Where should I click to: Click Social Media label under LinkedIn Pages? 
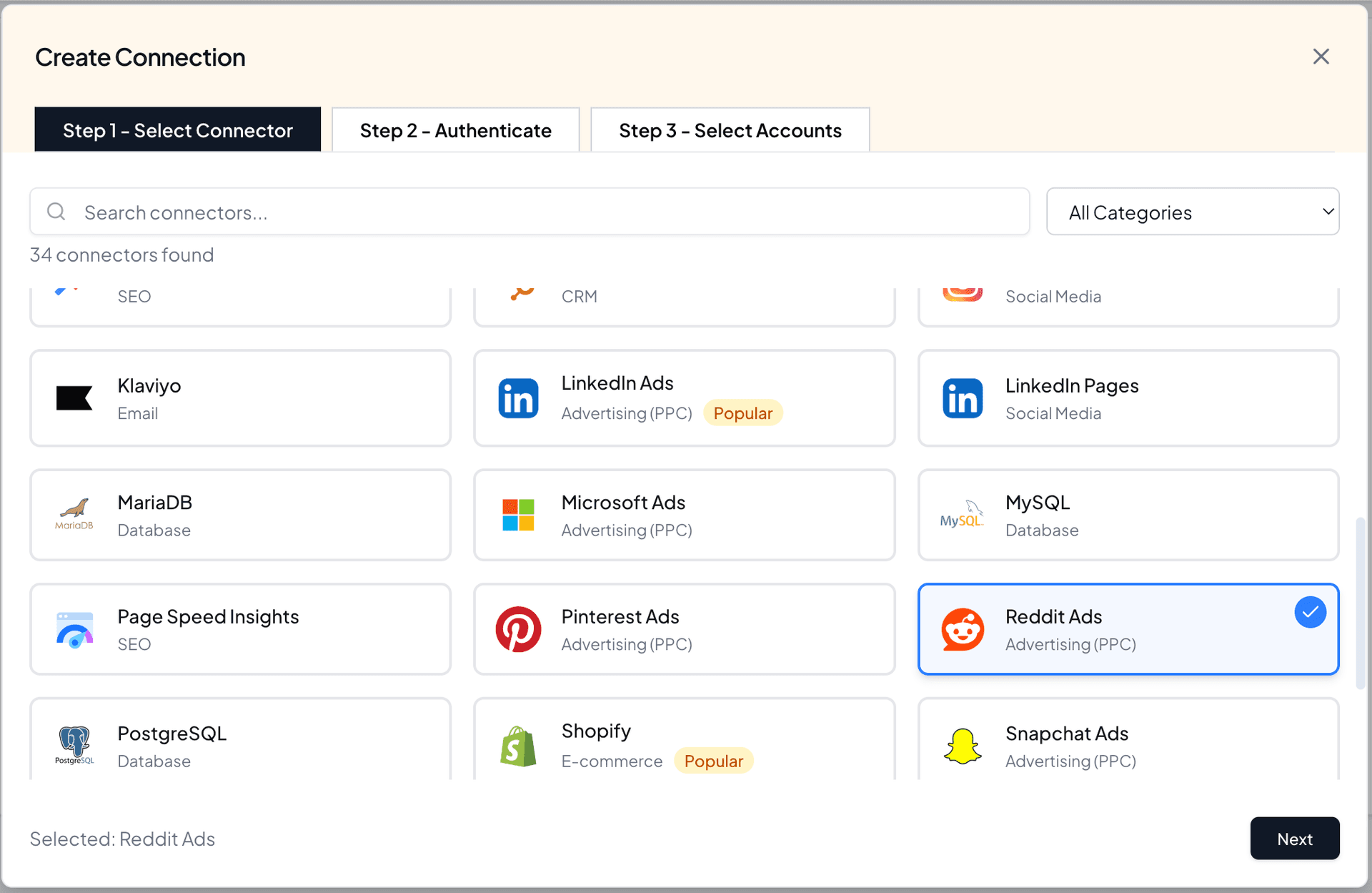coord(1053,413)
